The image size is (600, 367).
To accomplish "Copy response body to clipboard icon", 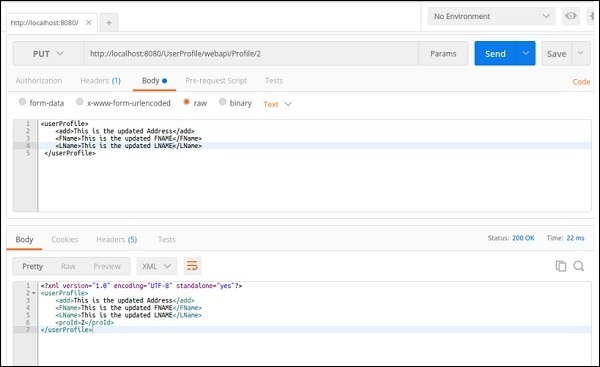I will pos(561,266).
